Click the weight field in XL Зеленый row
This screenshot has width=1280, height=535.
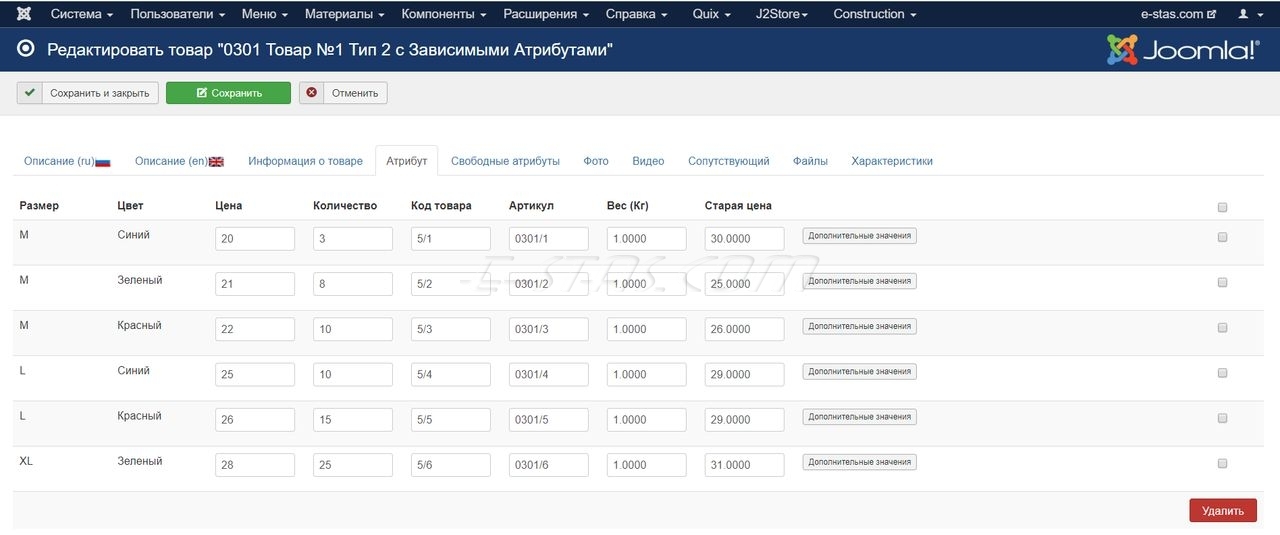(647, 465)
